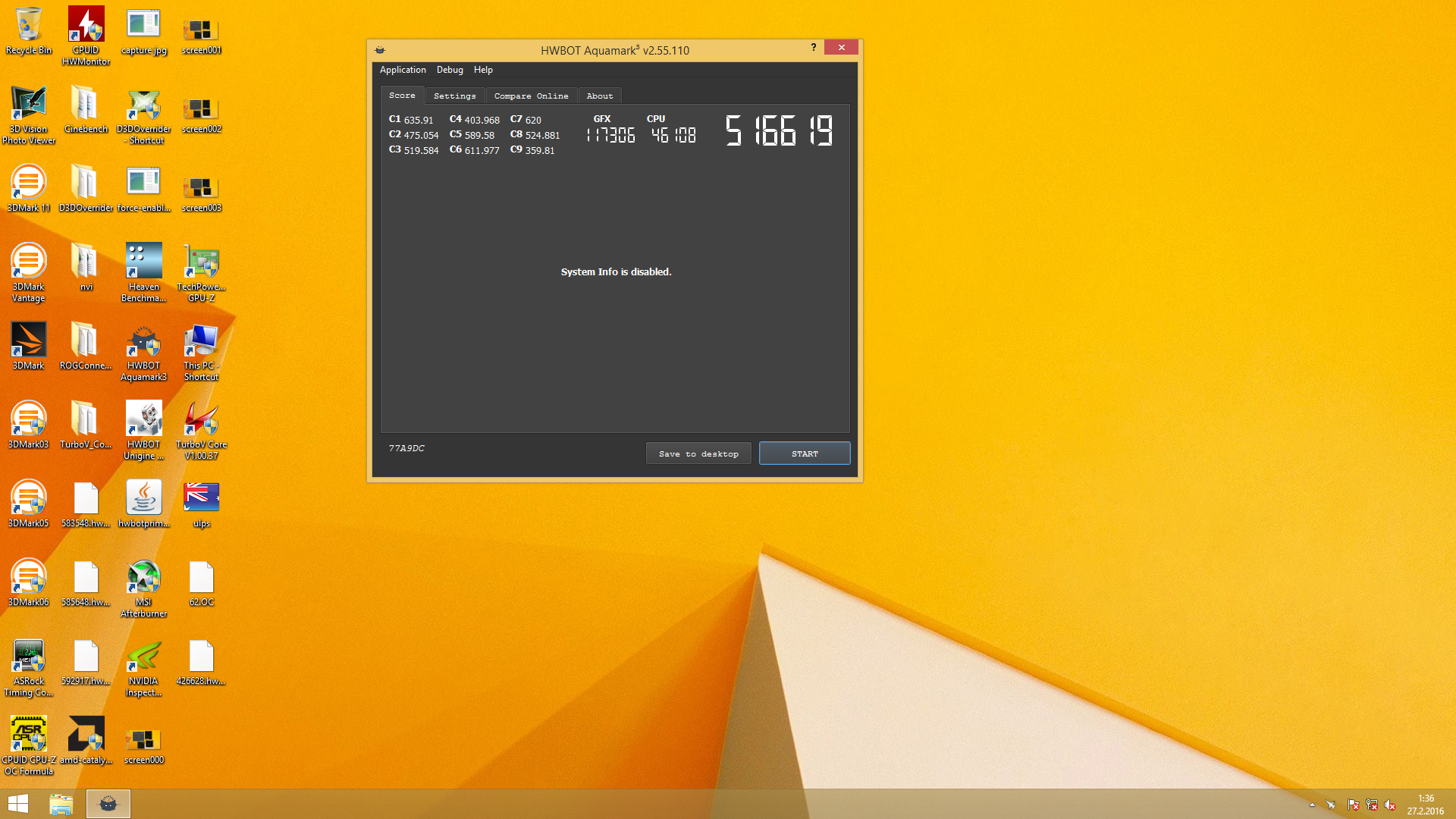Switch to the Settings tab
Viewport: 1456px width, 819px height.
point(455,96)
